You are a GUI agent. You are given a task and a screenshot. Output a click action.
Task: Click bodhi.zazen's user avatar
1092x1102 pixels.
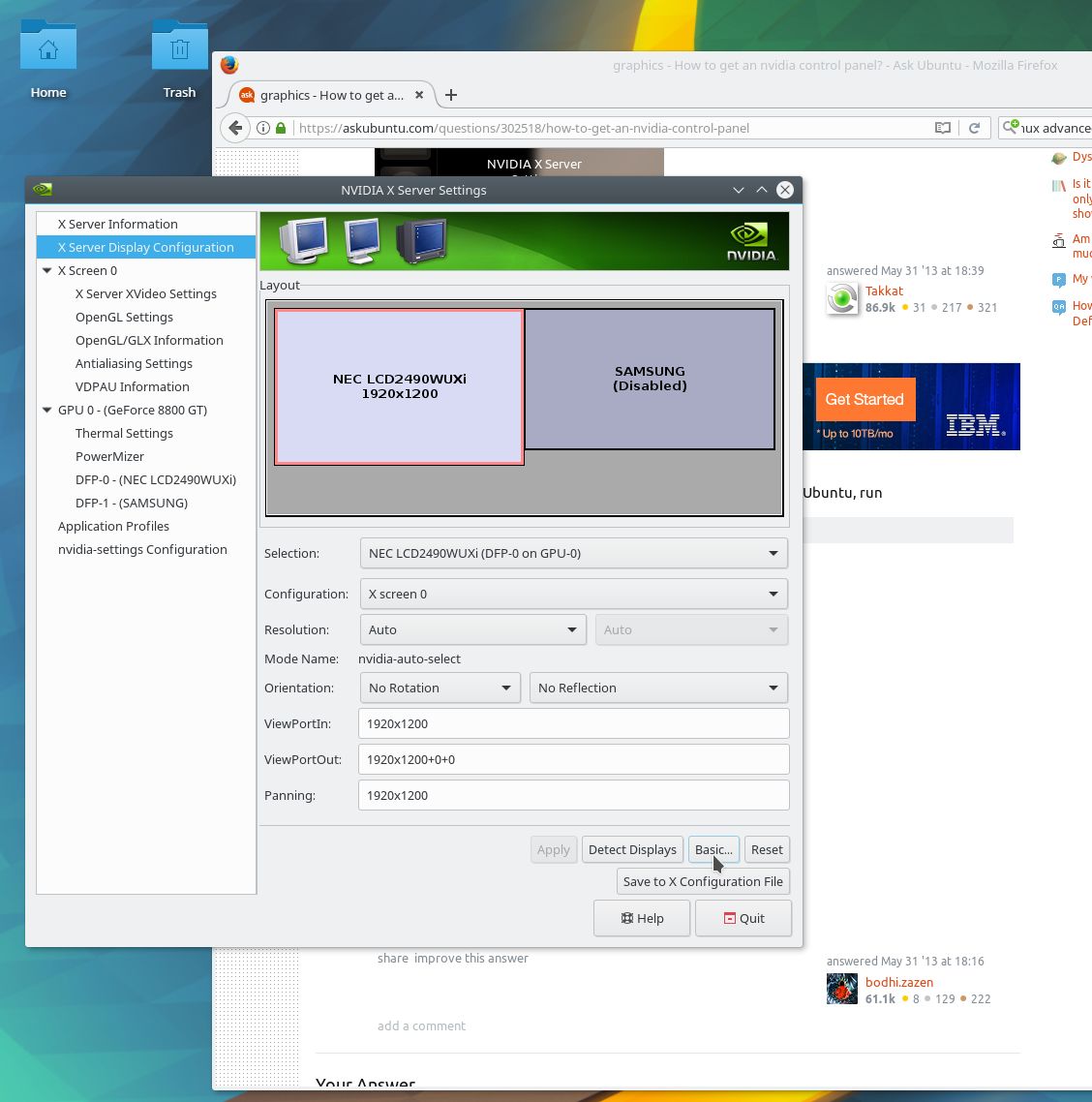tap(842, 989)
